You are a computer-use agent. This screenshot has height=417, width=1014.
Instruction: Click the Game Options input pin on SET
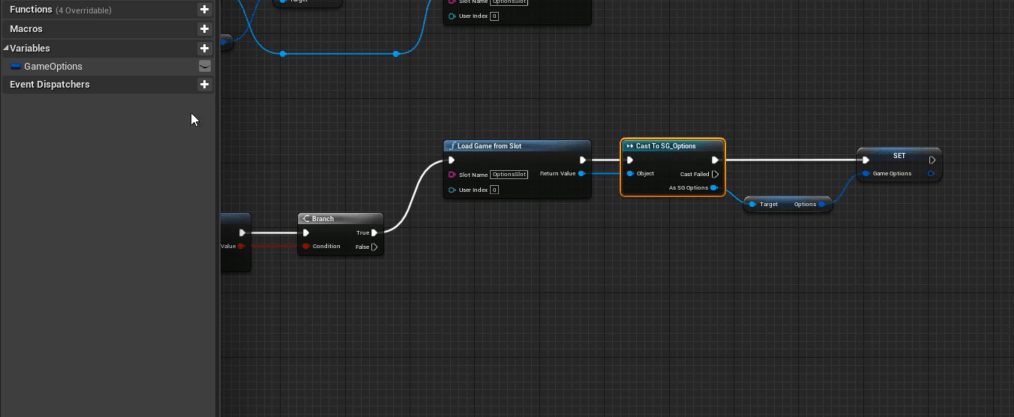click(866, 174)
